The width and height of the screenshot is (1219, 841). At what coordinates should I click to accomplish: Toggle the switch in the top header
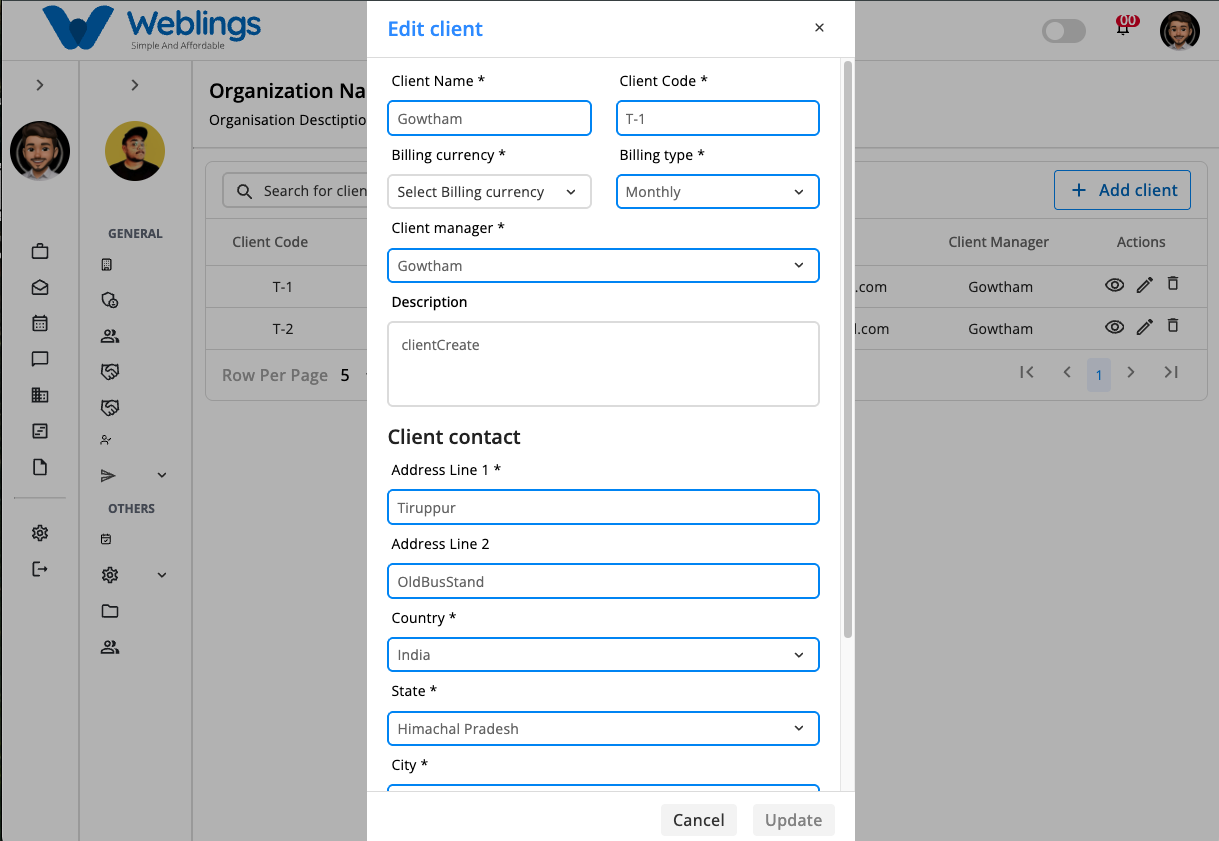(1064, 31)
